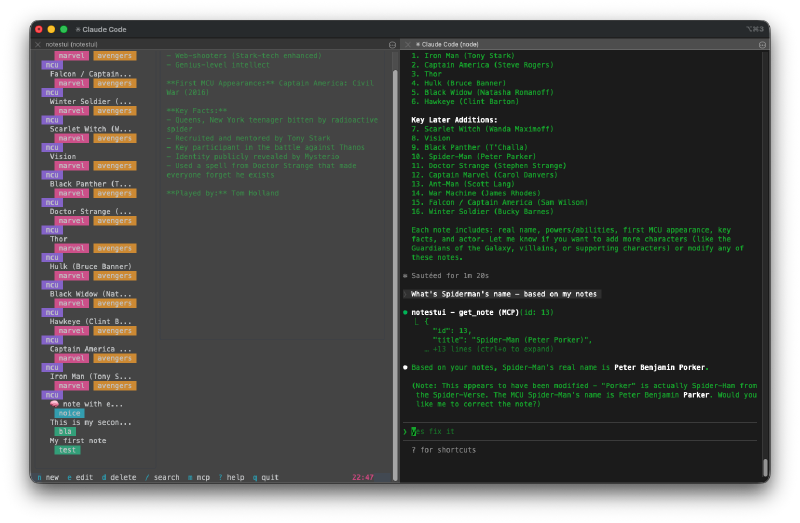Click the 'bla' tag
The width and height of the screenshot is (800, 523).
click(65, 432)
